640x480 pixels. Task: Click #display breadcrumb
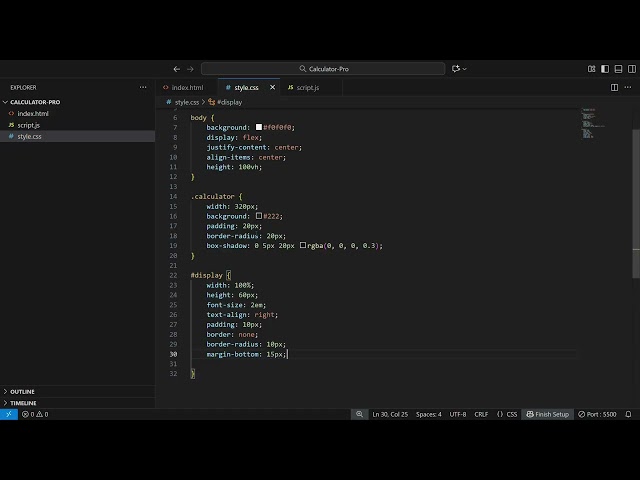pos(229,102)
